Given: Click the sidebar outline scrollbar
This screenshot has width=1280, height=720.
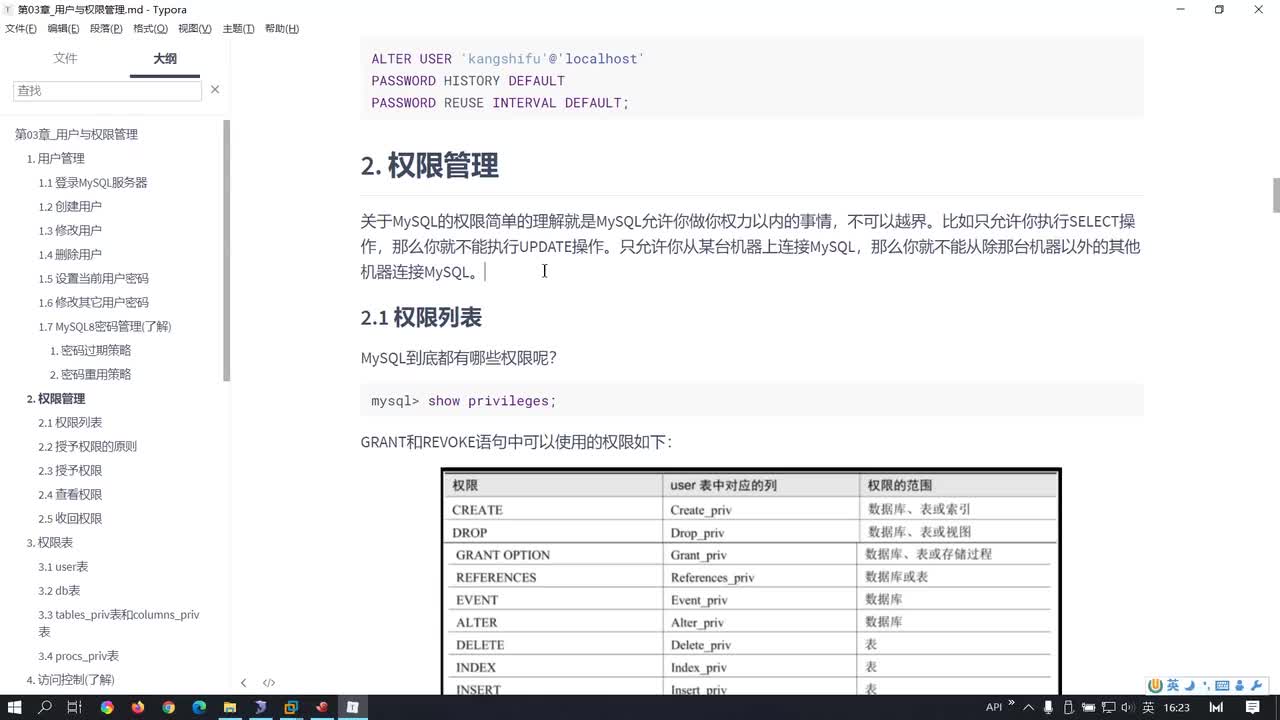Looking at the screenshot, I should pyautogui.click(x=227, y=250).
